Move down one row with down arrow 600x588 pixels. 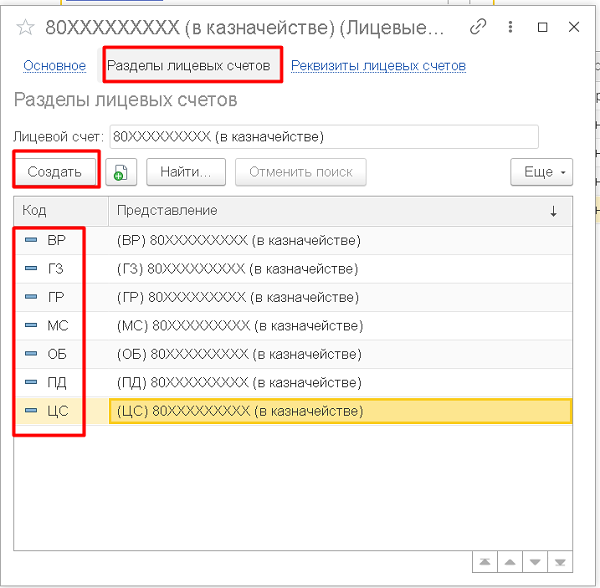(535, 562)
